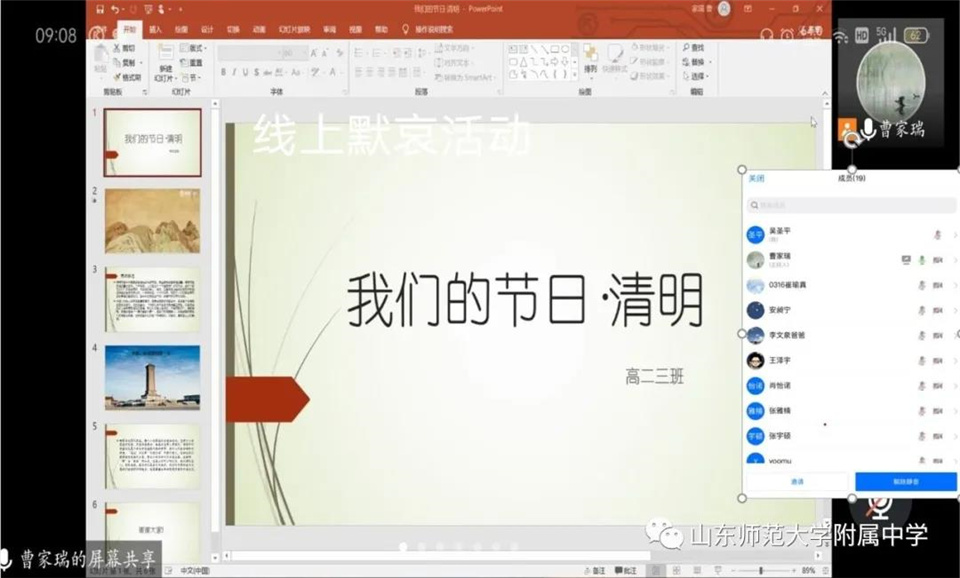Click screen-share icon beside 曹家瑞
960x578 pixels.
(906, 260)
